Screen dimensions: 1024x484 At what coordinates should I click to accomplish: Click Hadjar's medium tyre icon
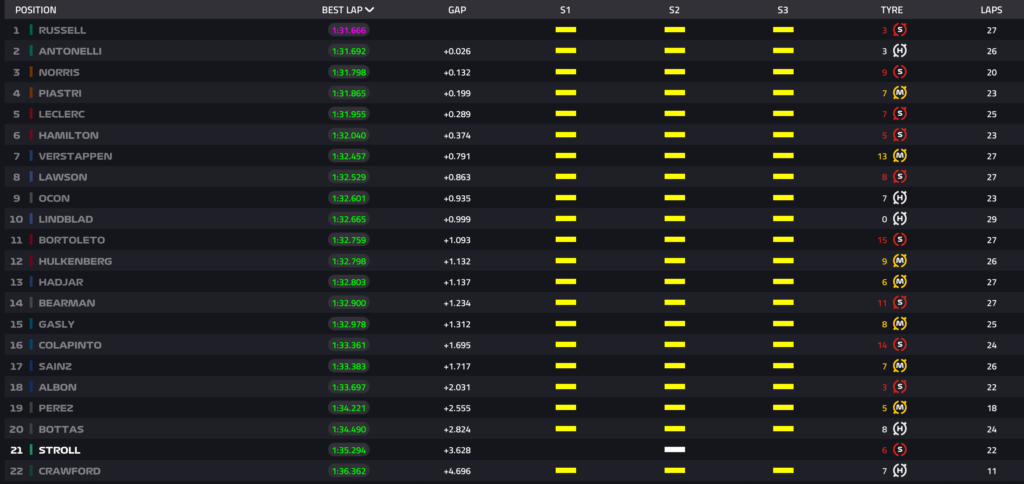(900, 282)
